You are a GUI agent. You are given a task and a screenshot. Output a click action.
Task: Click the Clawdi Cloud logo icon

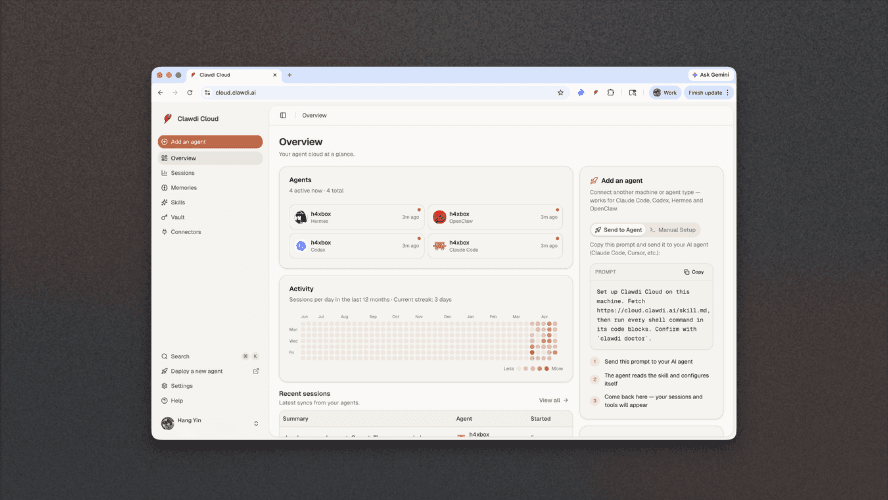point(168,118)
